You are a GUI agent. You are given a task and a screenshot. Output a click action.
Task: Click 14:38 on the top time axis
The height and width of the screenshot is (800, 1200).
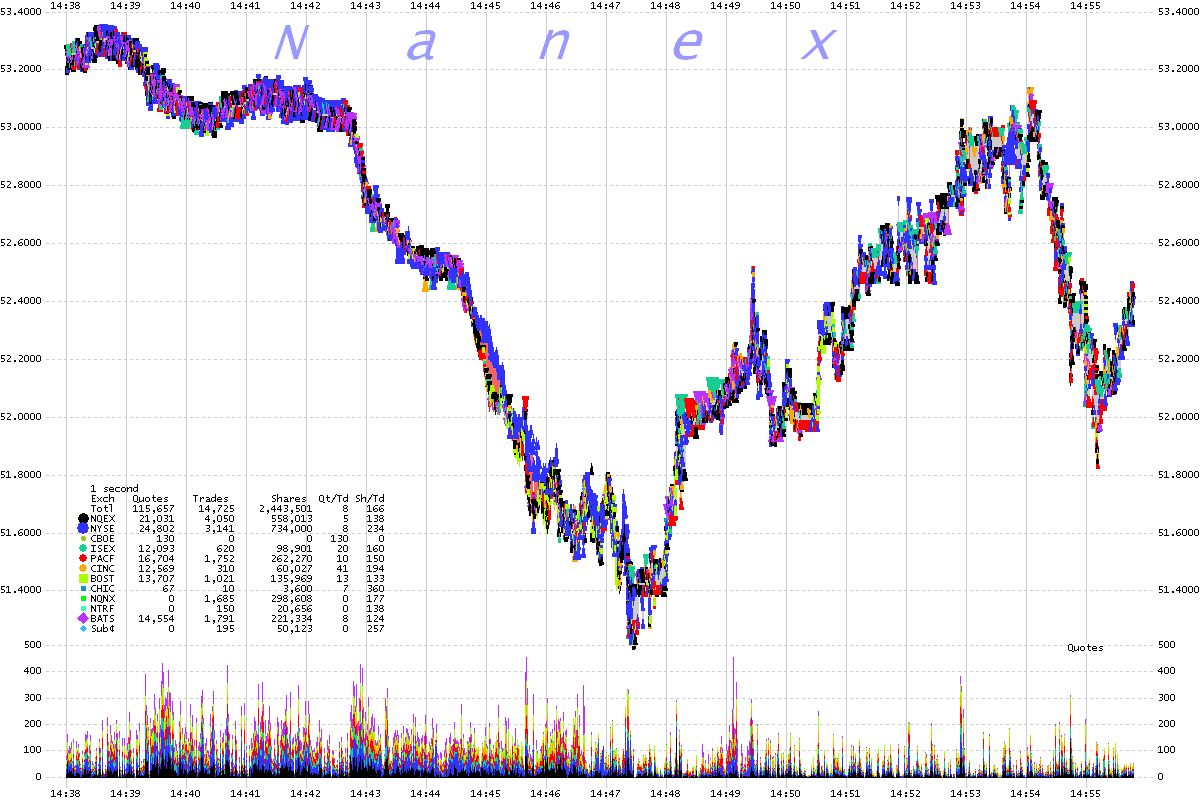tap(65, 5)
